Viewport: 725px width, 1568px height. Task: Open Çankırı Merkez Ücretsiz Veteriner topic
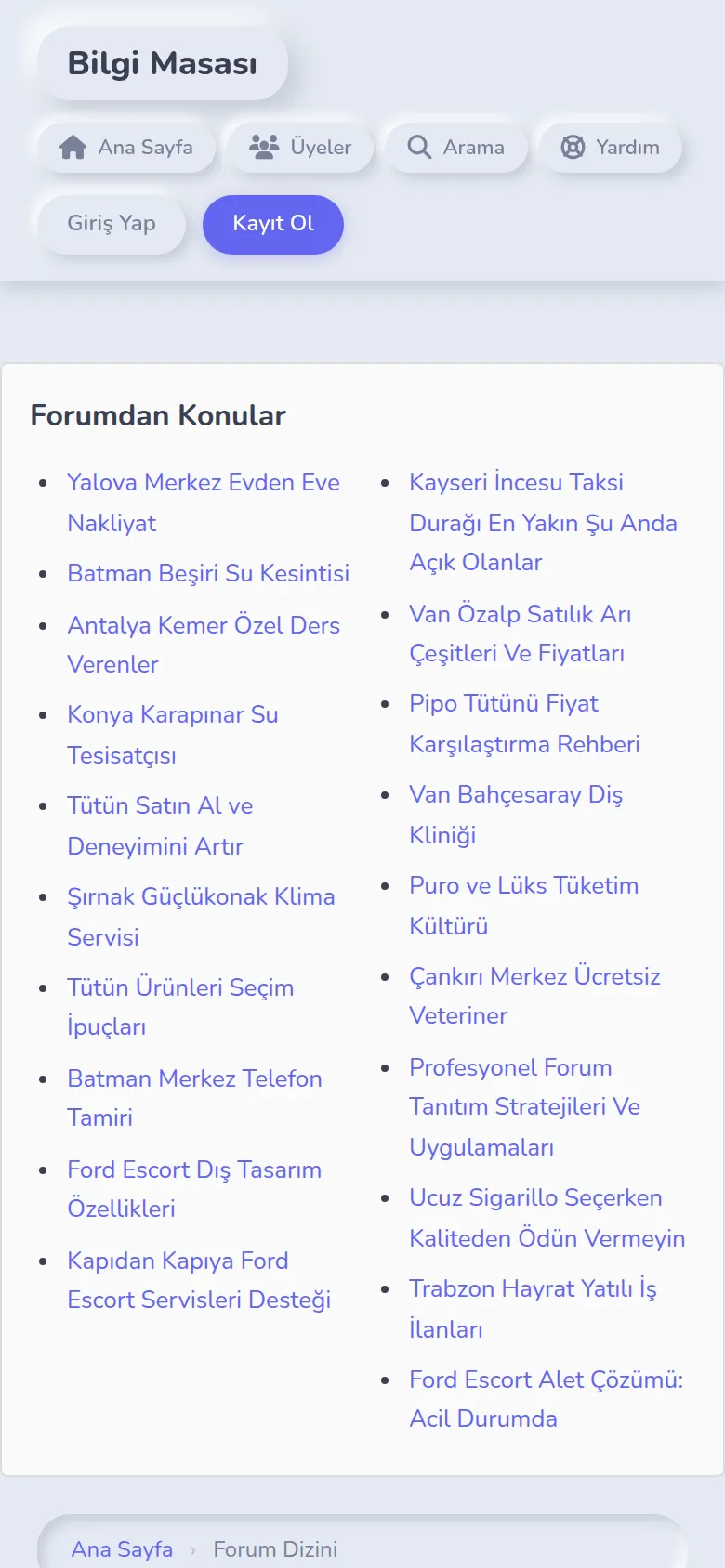[x=534, y=996]
